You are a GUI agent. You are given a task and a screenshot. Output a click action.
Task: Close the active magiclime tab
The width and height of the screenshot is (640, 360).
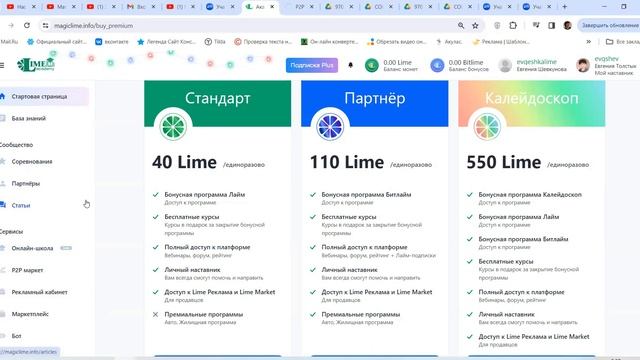coord(272,7)
